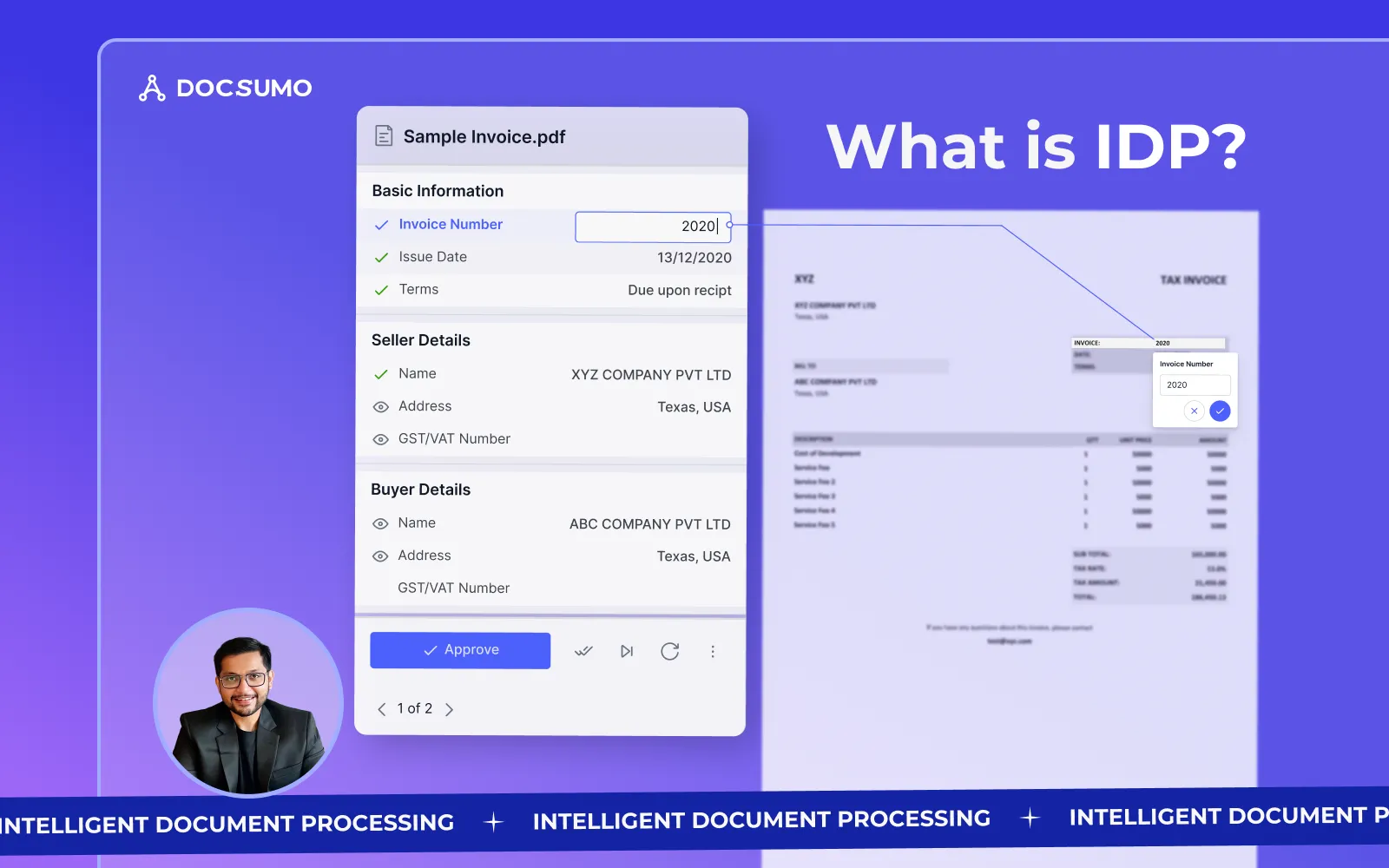Open the three-dot more options menu
1389x868 pixels.
[713, 650]
